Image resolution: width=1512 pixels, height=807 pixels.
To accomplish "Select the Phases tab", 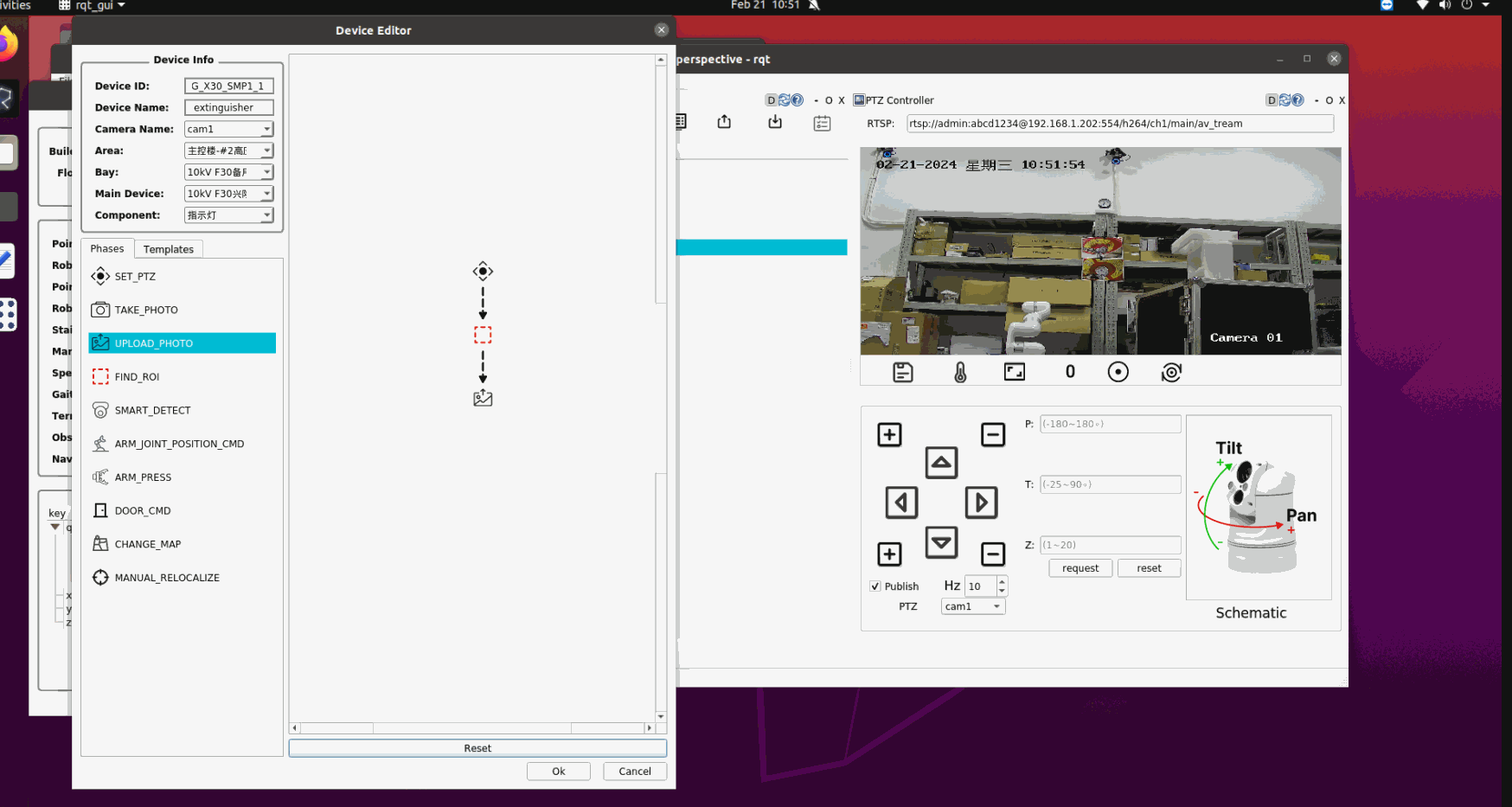I will click(107, 249).
